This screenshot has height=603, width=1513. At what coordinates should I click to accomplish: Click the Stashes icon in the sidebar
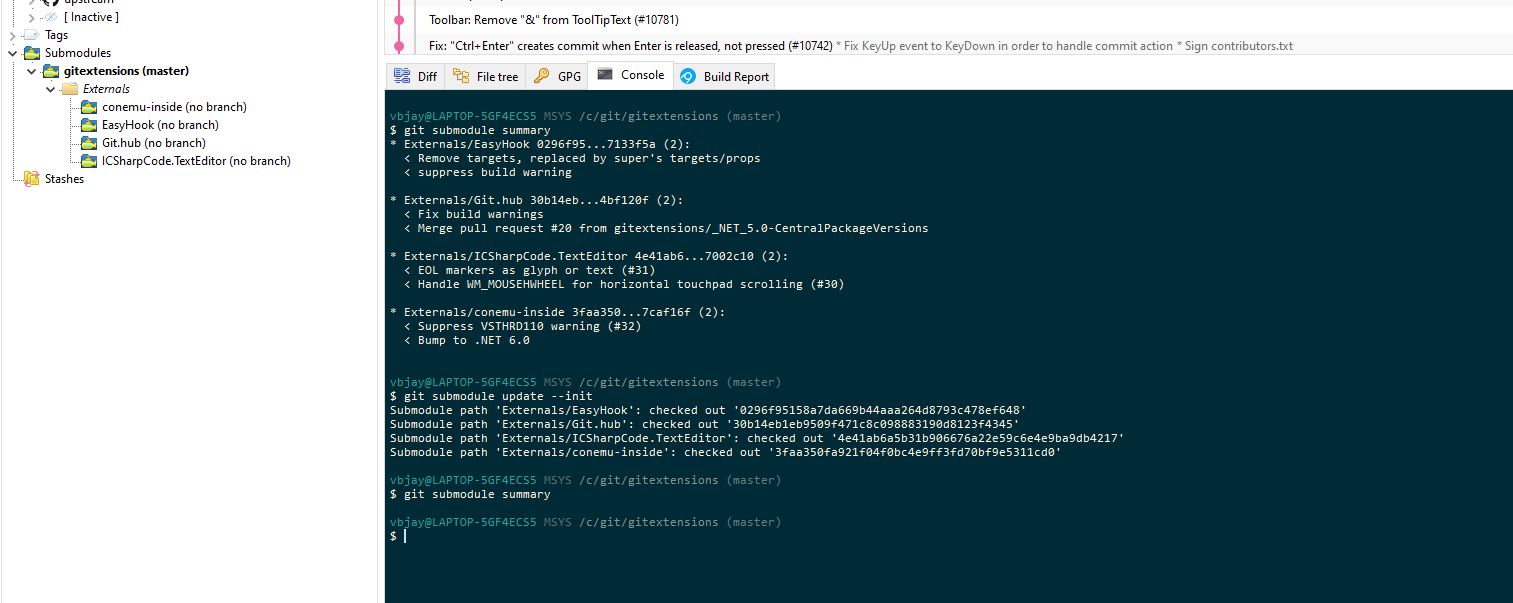(31, 178)
